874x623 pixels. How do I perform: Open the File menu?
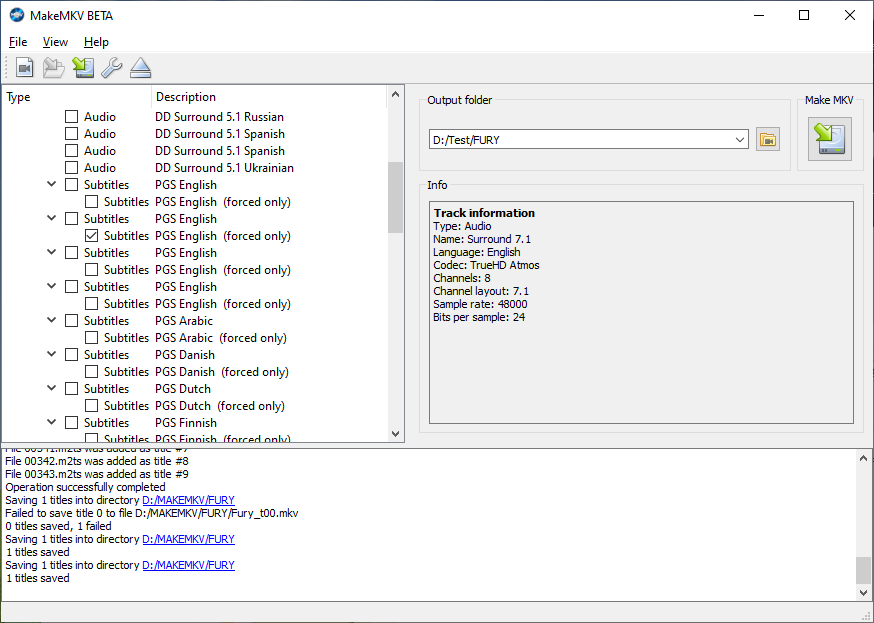coord(18,42)
